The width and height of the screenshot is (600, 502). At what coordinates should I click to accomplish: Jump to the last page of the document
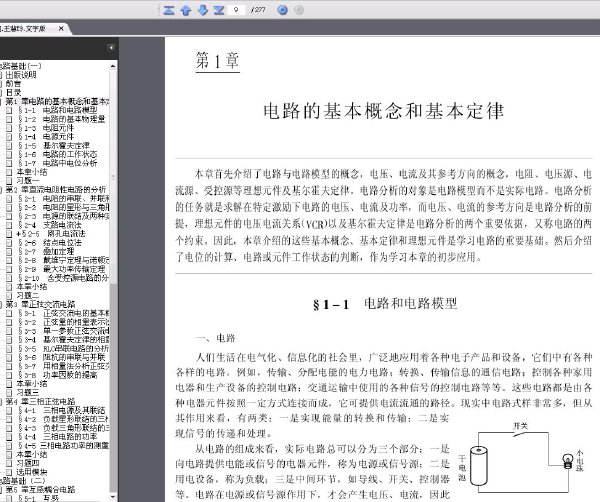[218, 10]
